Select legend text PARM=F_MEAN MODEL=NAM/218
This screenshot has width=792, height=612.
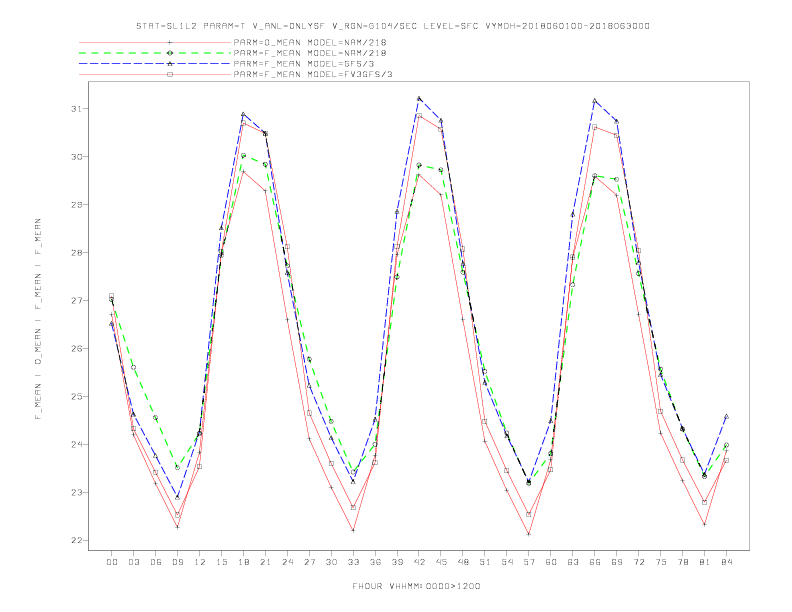[310, 53]
